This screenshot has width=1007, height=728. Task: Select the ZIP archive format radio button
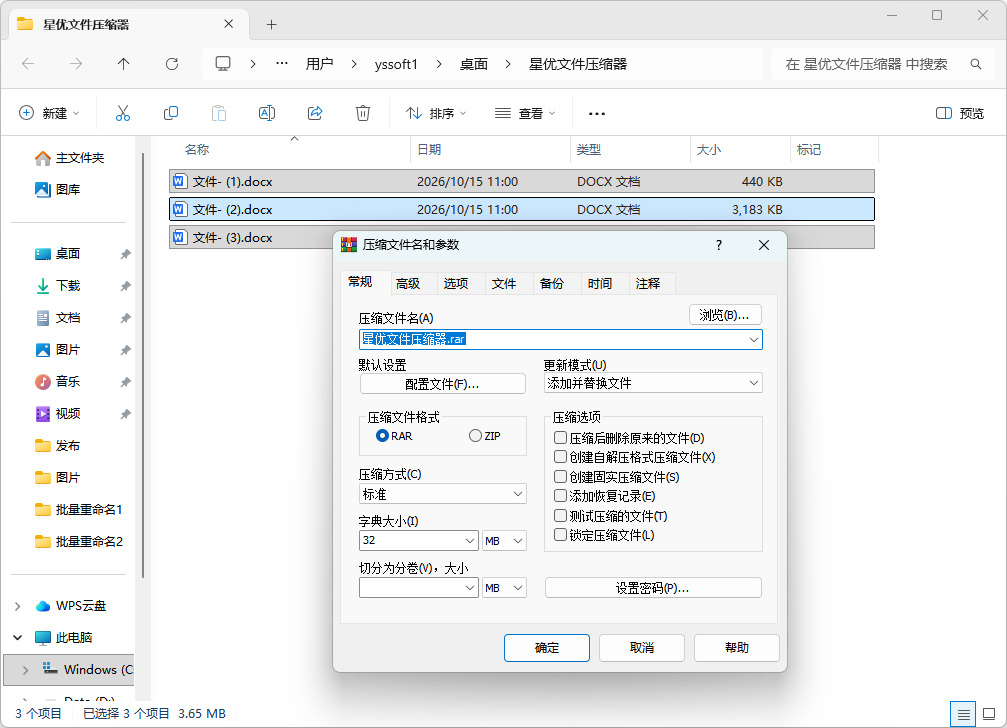pyautogui.click(x=475, y=436)
